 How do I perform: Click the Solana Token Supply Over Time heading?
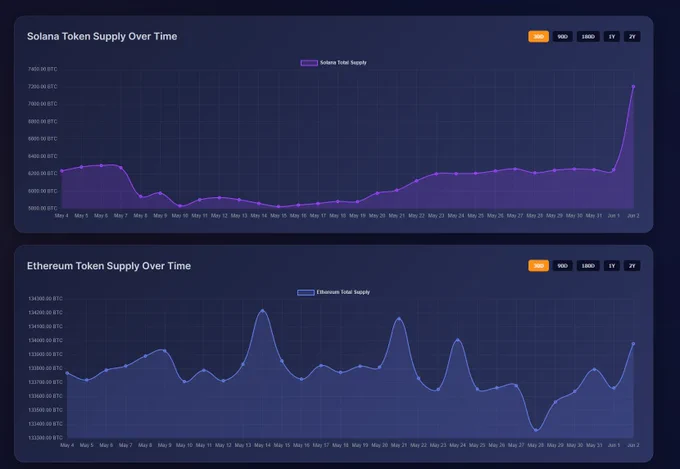(x=102, y=36)
